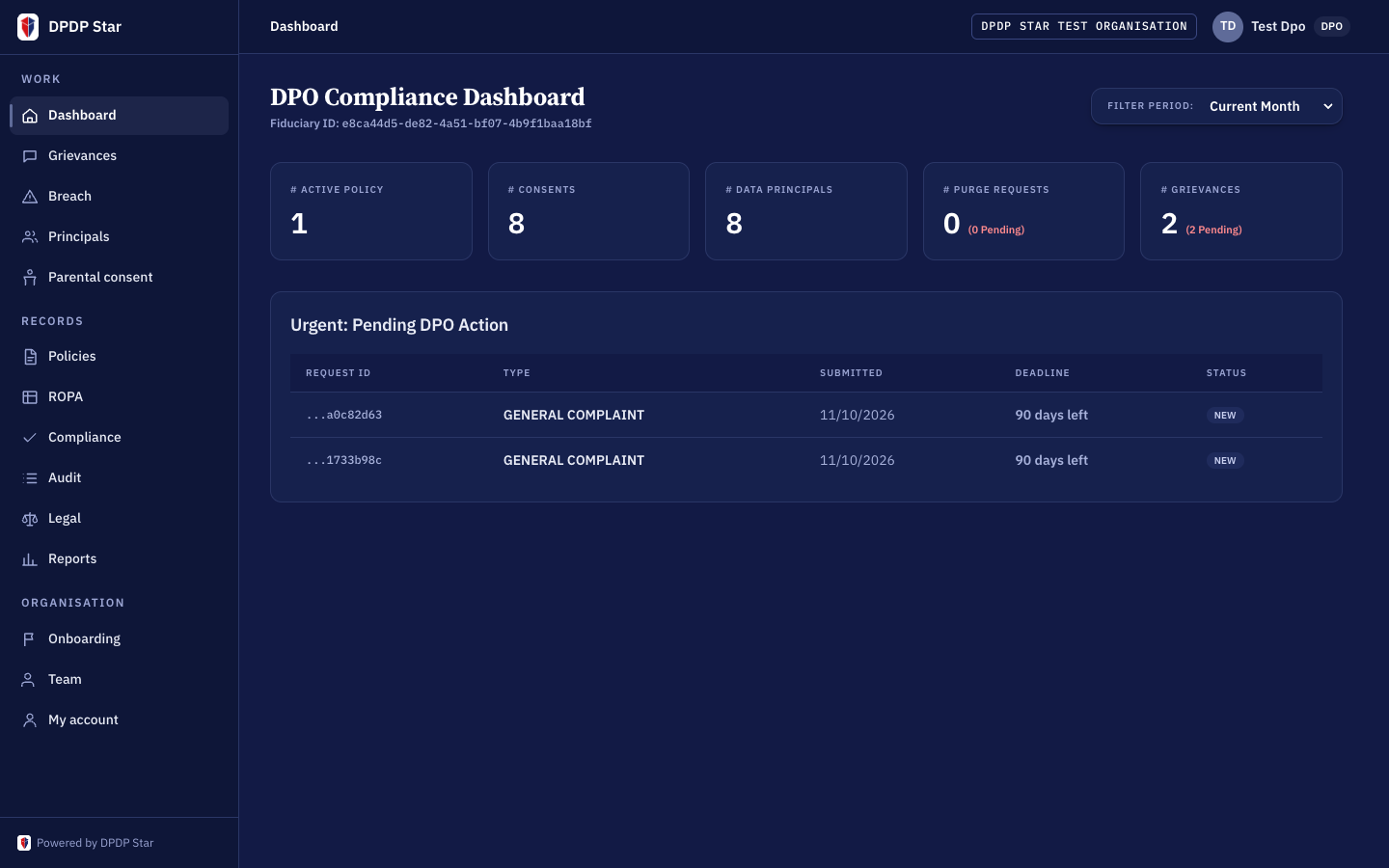Click the Compliance checkmark icon
The image size is (1389, 868).
pos(30,438)
